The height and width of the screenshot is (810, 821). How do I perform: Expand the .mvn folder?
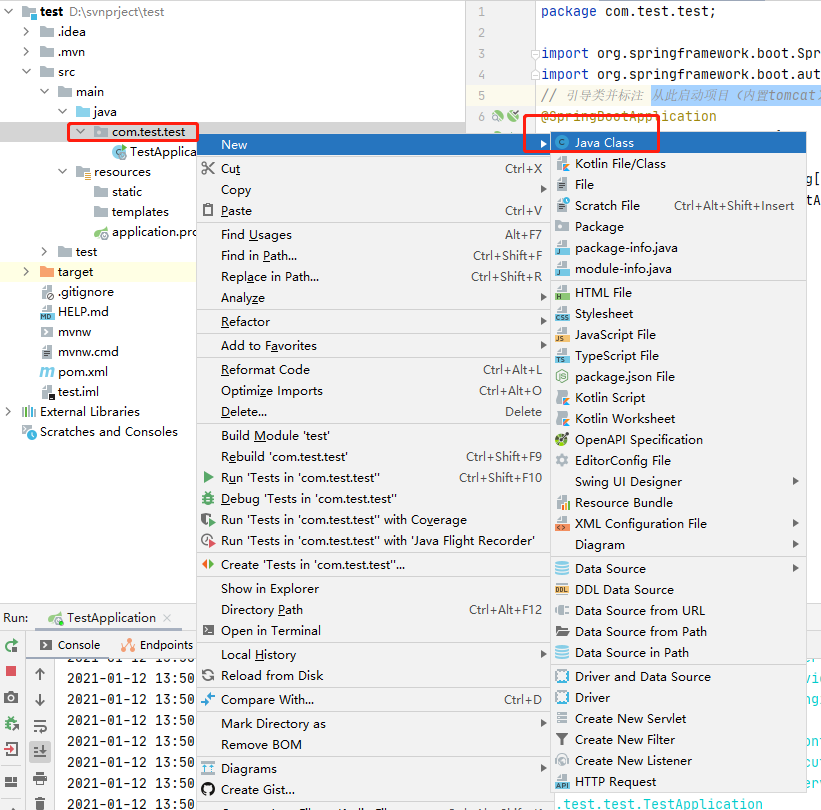26,51
